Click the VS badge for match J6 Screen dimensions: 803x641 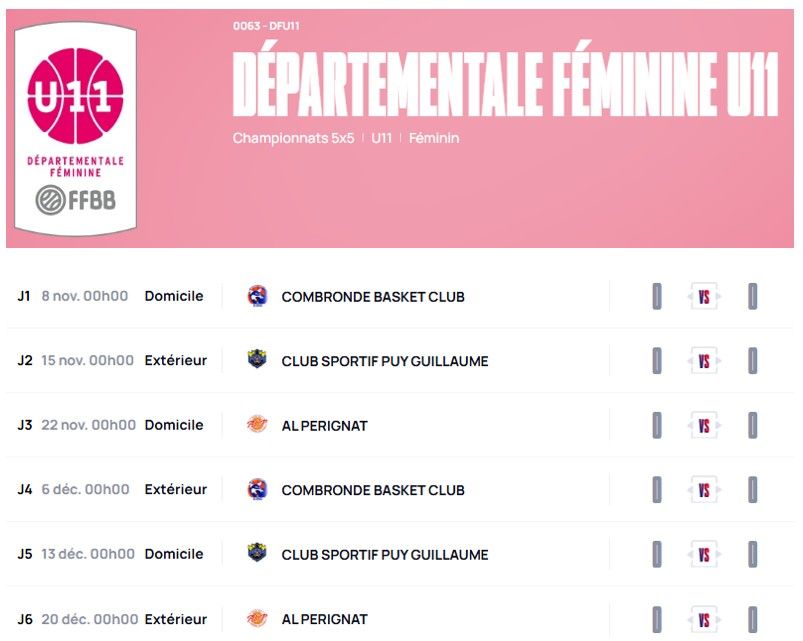click(704, 619)
